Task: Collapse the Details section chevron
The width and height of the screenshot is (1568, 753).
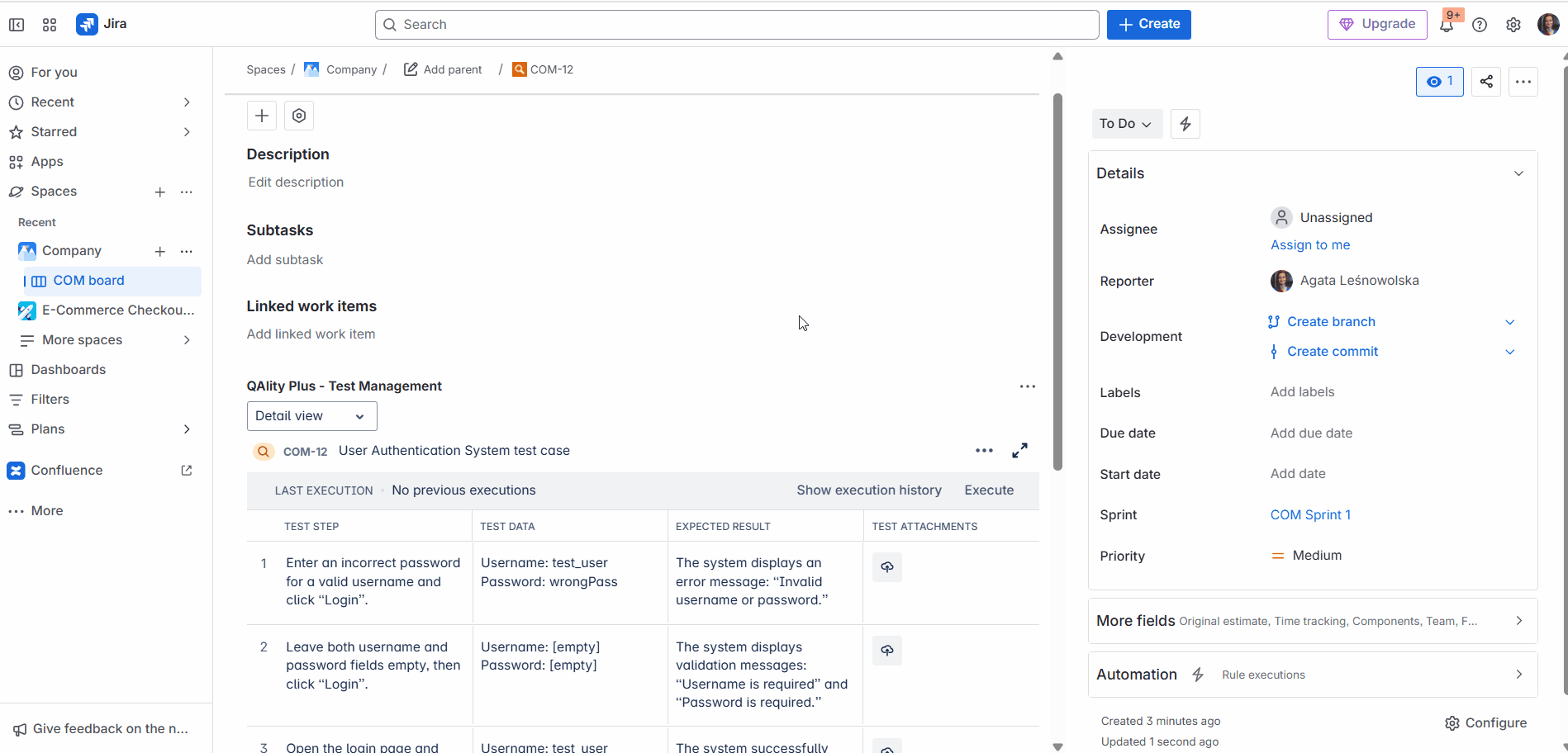Action: (x=1518, y=173)
